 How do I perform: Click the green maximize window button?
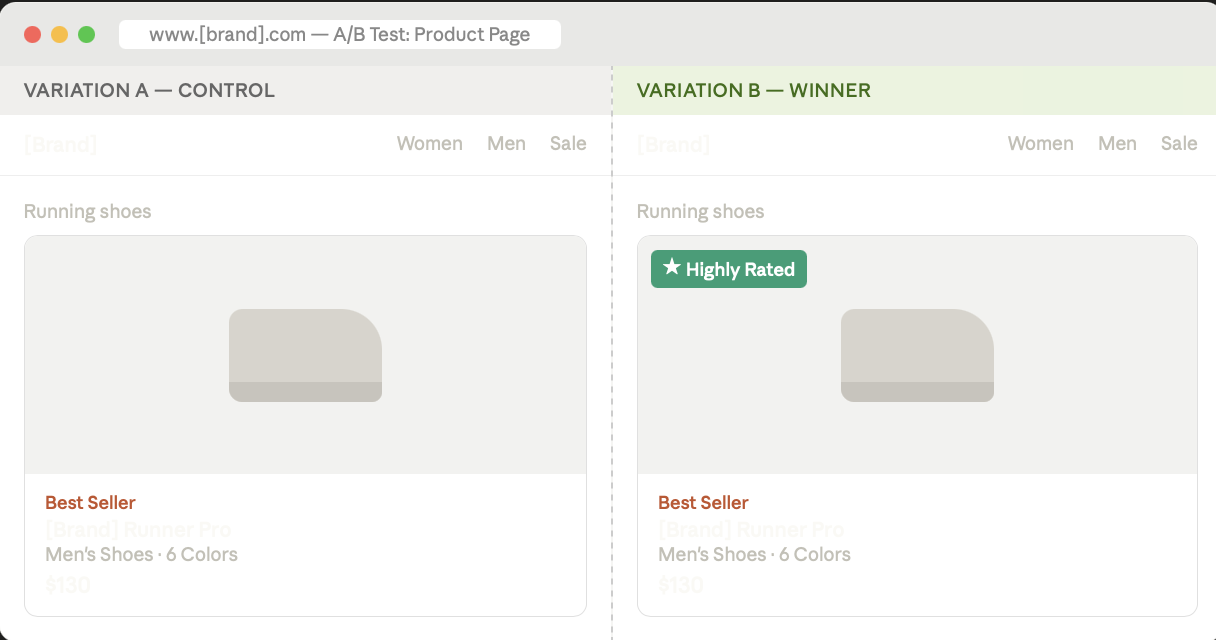87,35
